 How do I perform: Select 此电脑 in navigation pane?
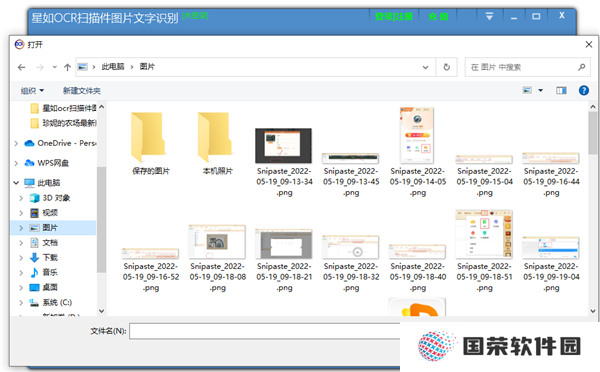42,183
